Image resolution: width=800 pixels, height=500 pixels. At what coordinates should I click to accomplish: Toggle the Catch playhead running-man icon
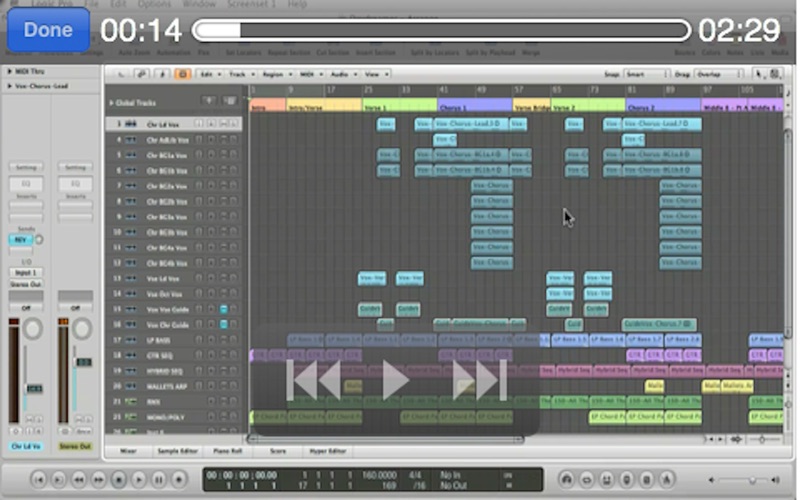(x=162, y=74)
